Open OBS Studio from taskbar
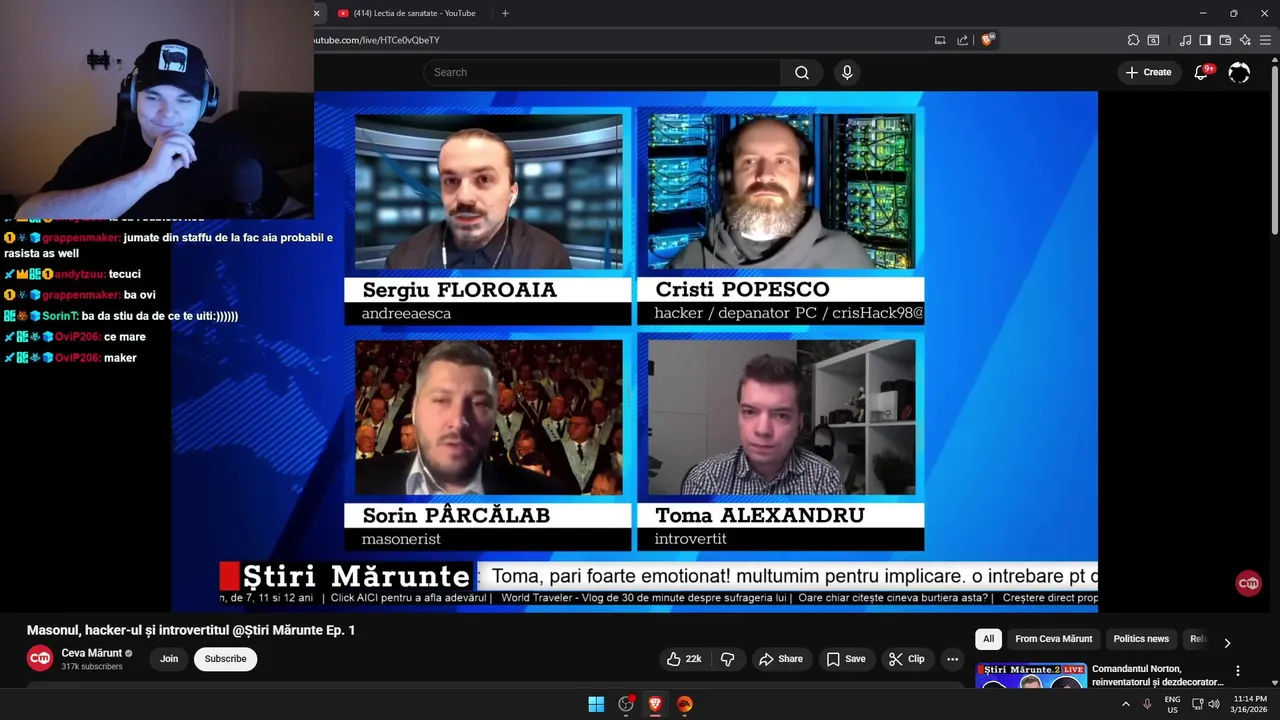1280x720 pixels. (626, 704)
